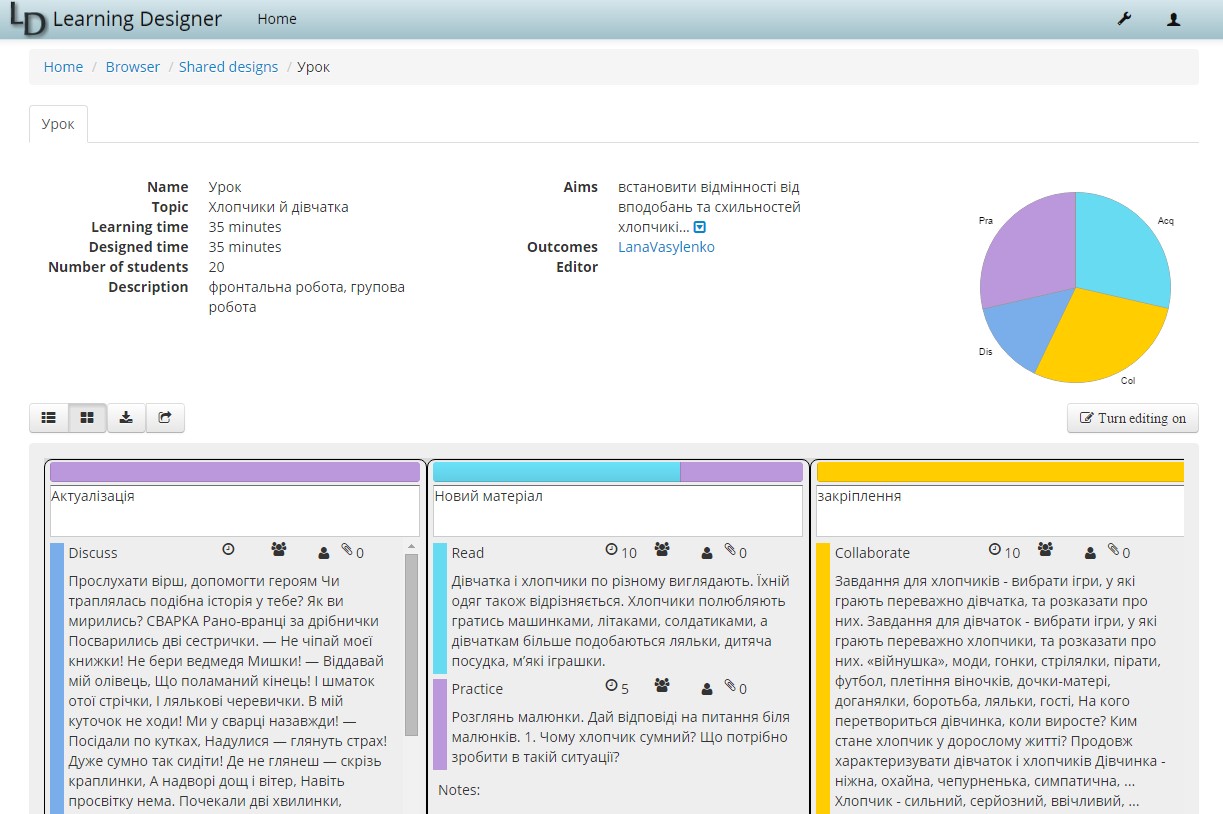Click the share/export design icon
Screen dimensions: 1223x814
pyautogui.click(x=165, y=417)
